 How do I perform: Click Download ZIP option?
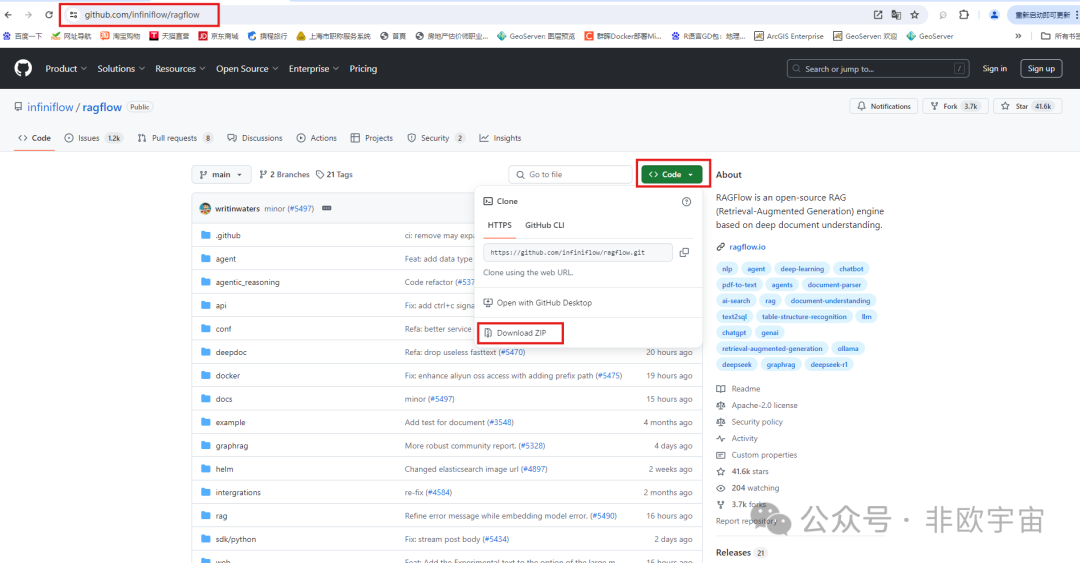(x=521, y=333)
